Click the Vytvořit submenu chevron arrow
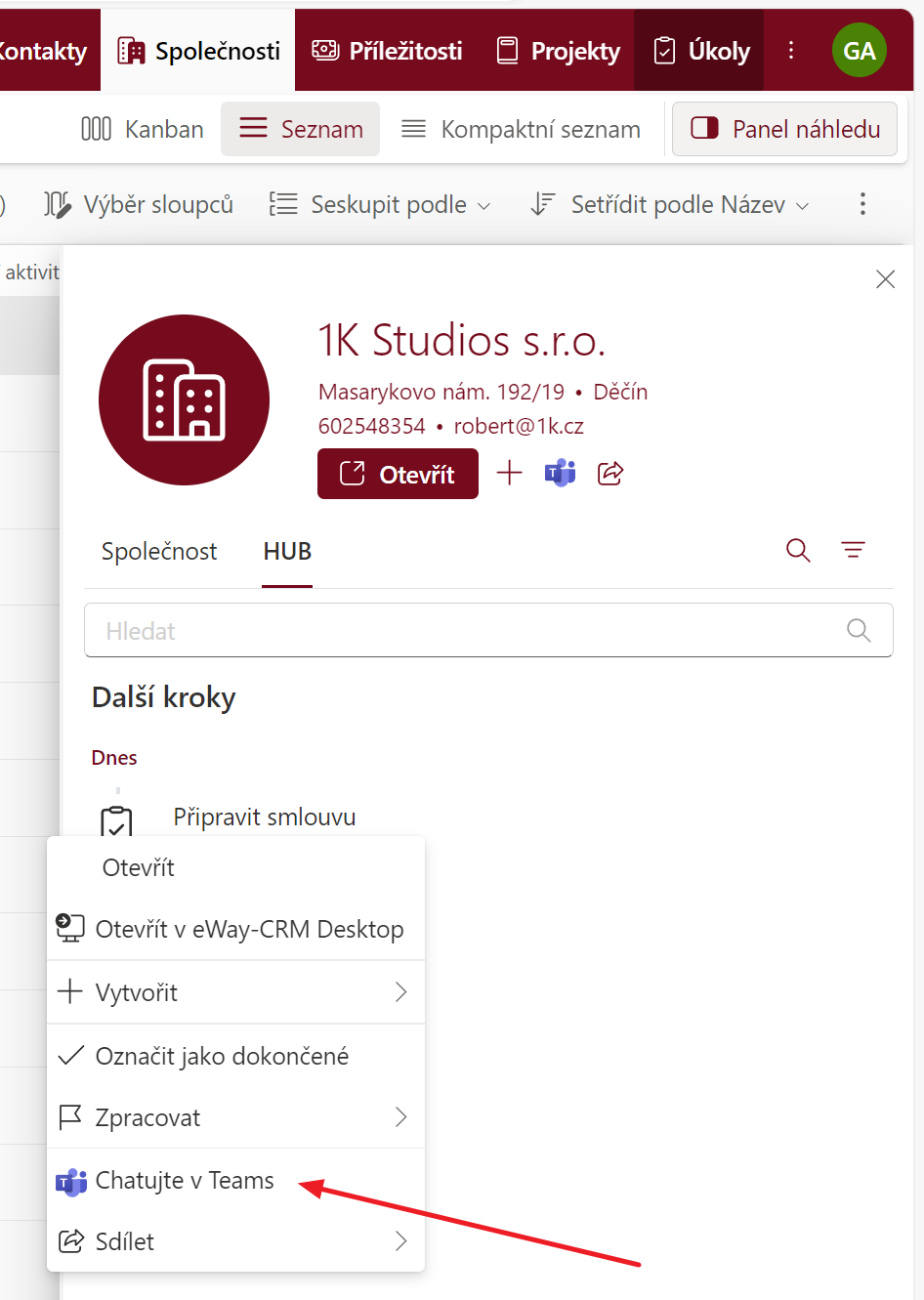The height and width of the screenshot is (1300, 924). coord(400,992)
